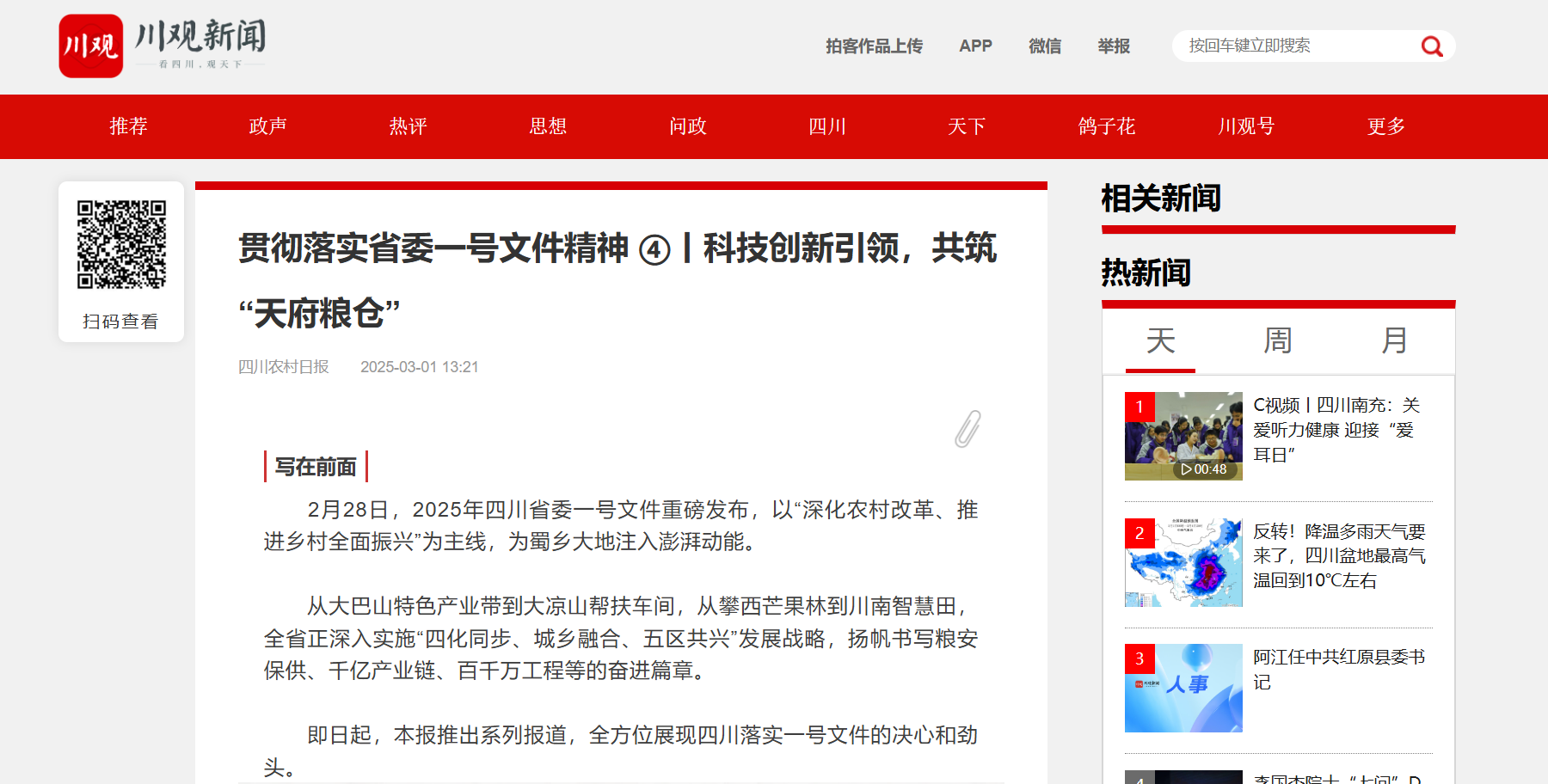The width and height of the screenshot is (1548, 784).
Task: Click the paperclip attachment icon
Action: tap(967, 429)
